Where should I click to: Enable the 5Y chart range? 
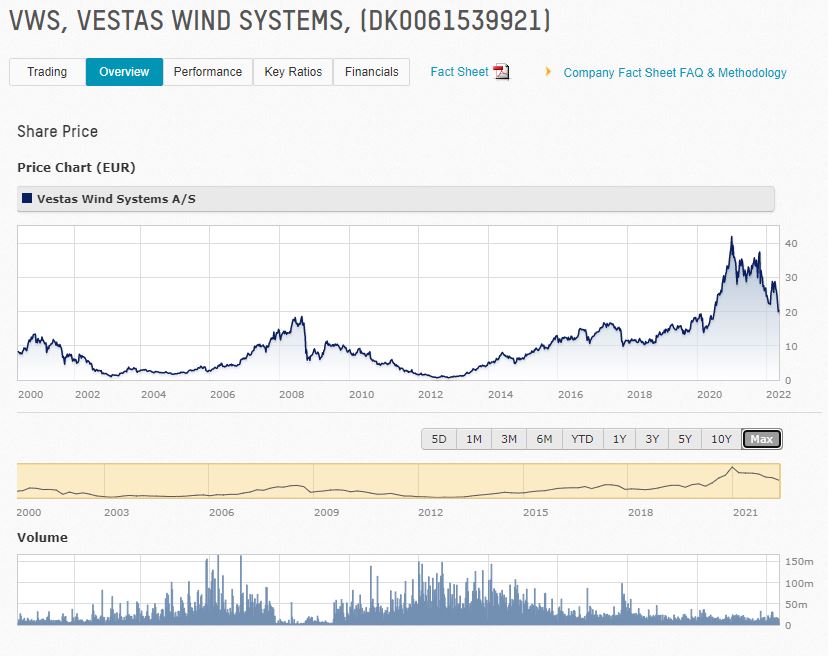pyautogui.click(x=684, y=438)
